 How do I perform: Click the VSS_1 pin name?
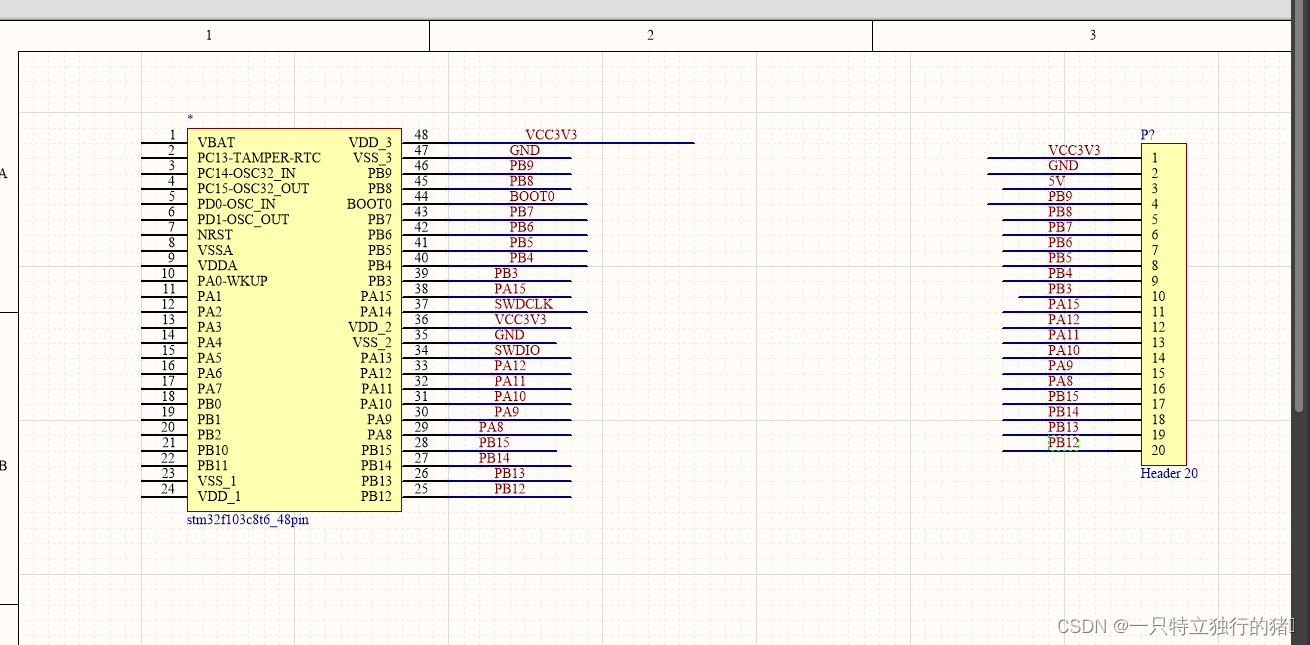[x=217, y=481]
